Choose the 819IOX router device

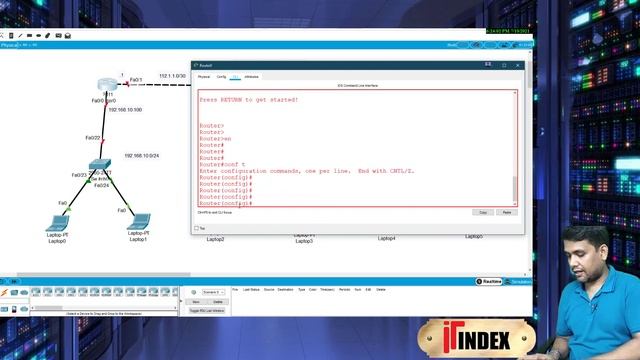pos(95,292)
